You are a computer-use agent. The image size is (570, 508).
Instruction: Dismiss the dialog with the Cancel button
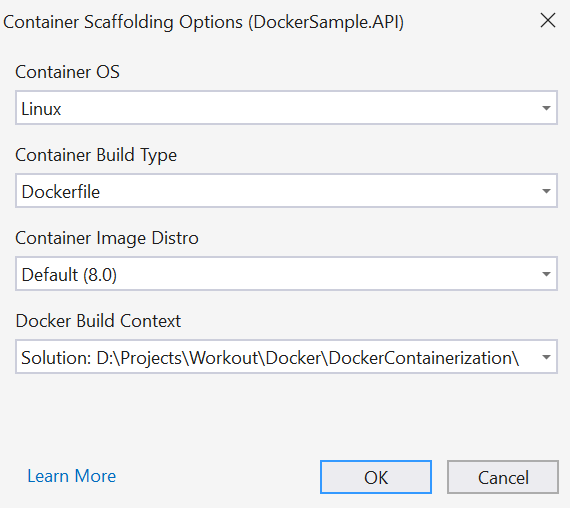click(x=503, y=477)
